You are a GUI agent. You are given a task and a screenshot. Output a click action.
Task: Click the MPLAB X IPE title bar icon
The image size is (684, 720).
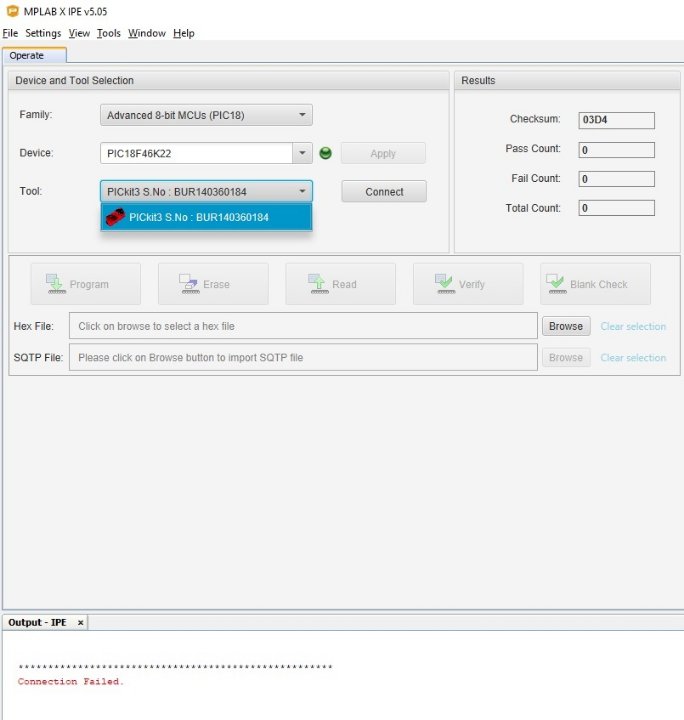tap(12, 11)
